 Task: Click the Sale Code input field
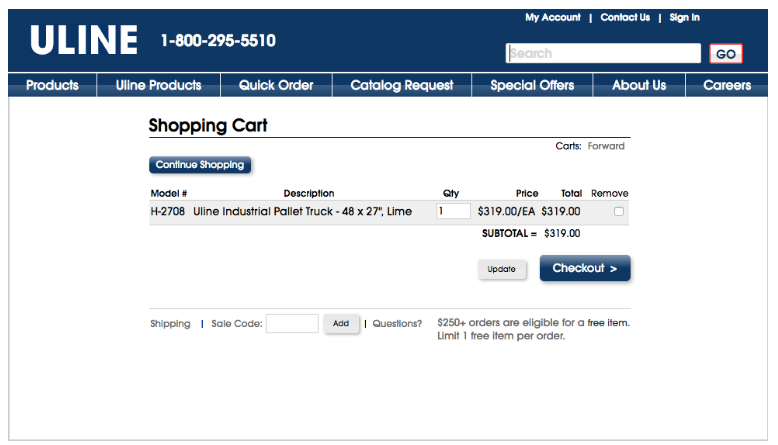[x=292, y=323]
